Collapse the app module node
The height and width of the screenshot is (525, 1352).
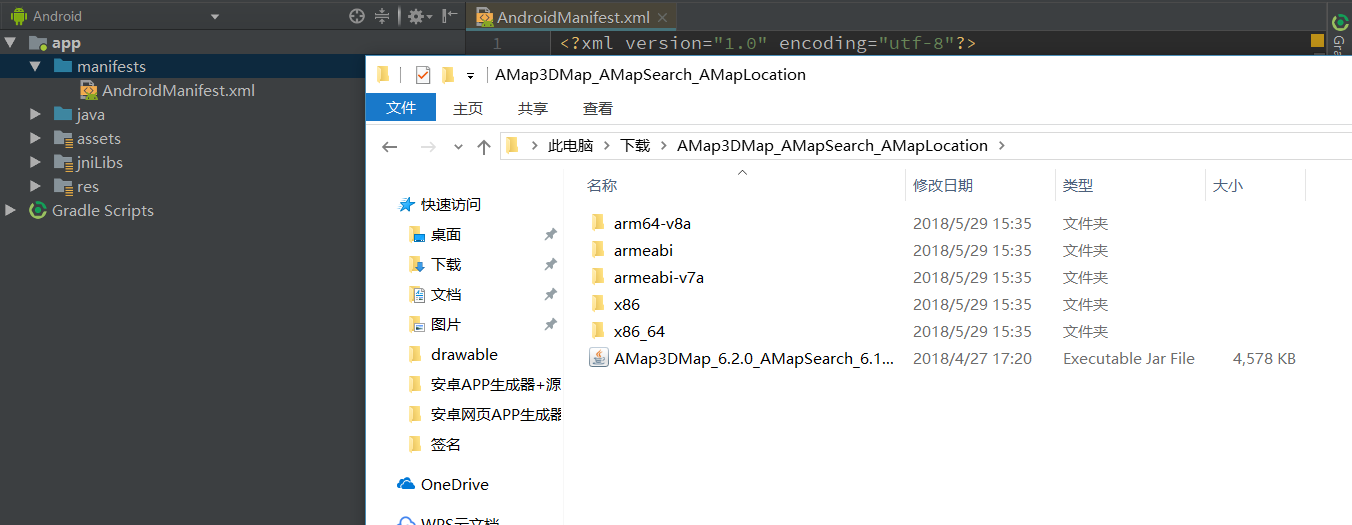point(10,43)
